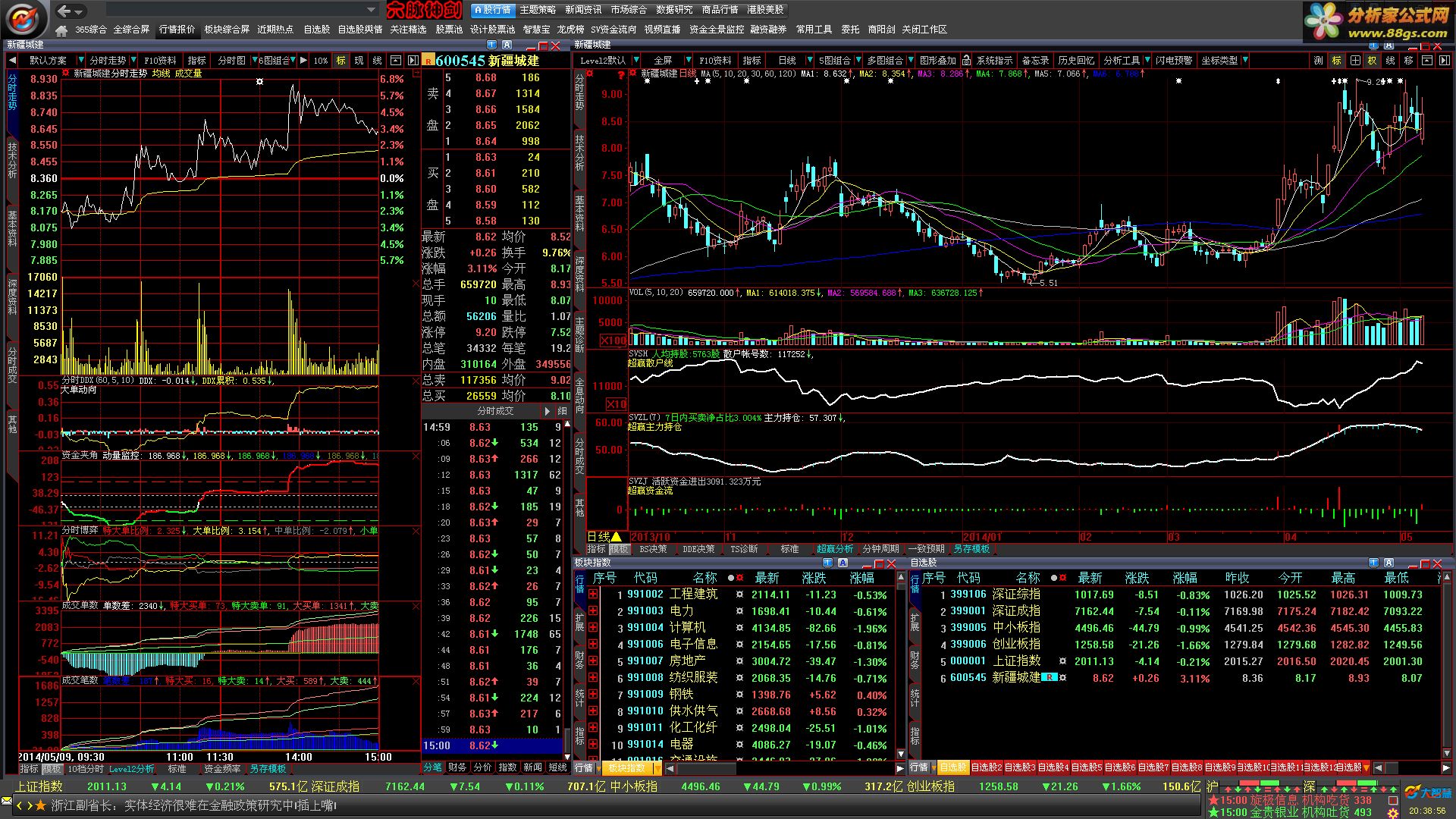Select the 新闻资讯 top menu
Image resolution: width=1456 pixels, height=819 pixels.
tap(583, 10)
